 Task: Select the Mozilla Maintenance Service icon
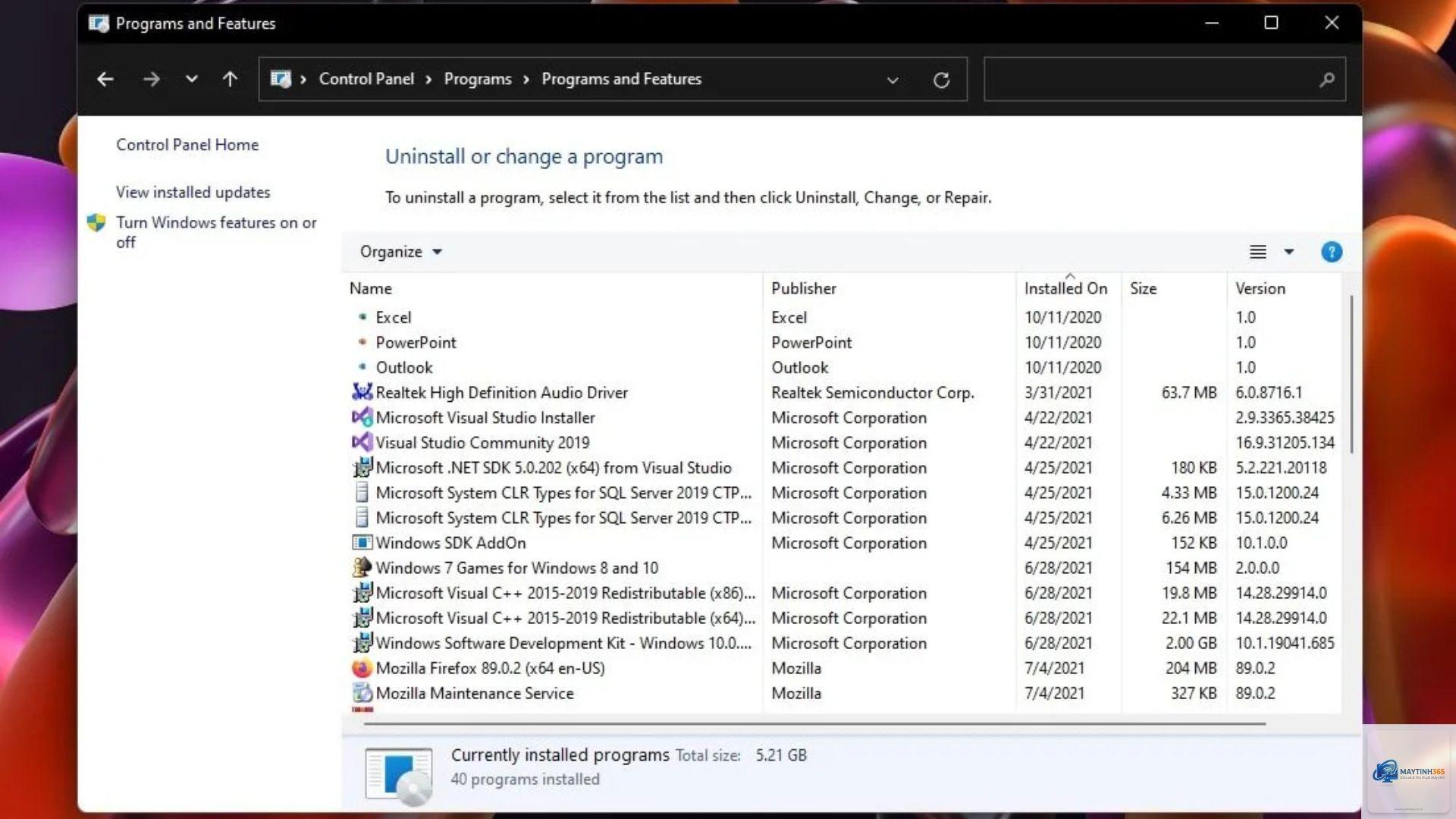click(x=362, y=693)
